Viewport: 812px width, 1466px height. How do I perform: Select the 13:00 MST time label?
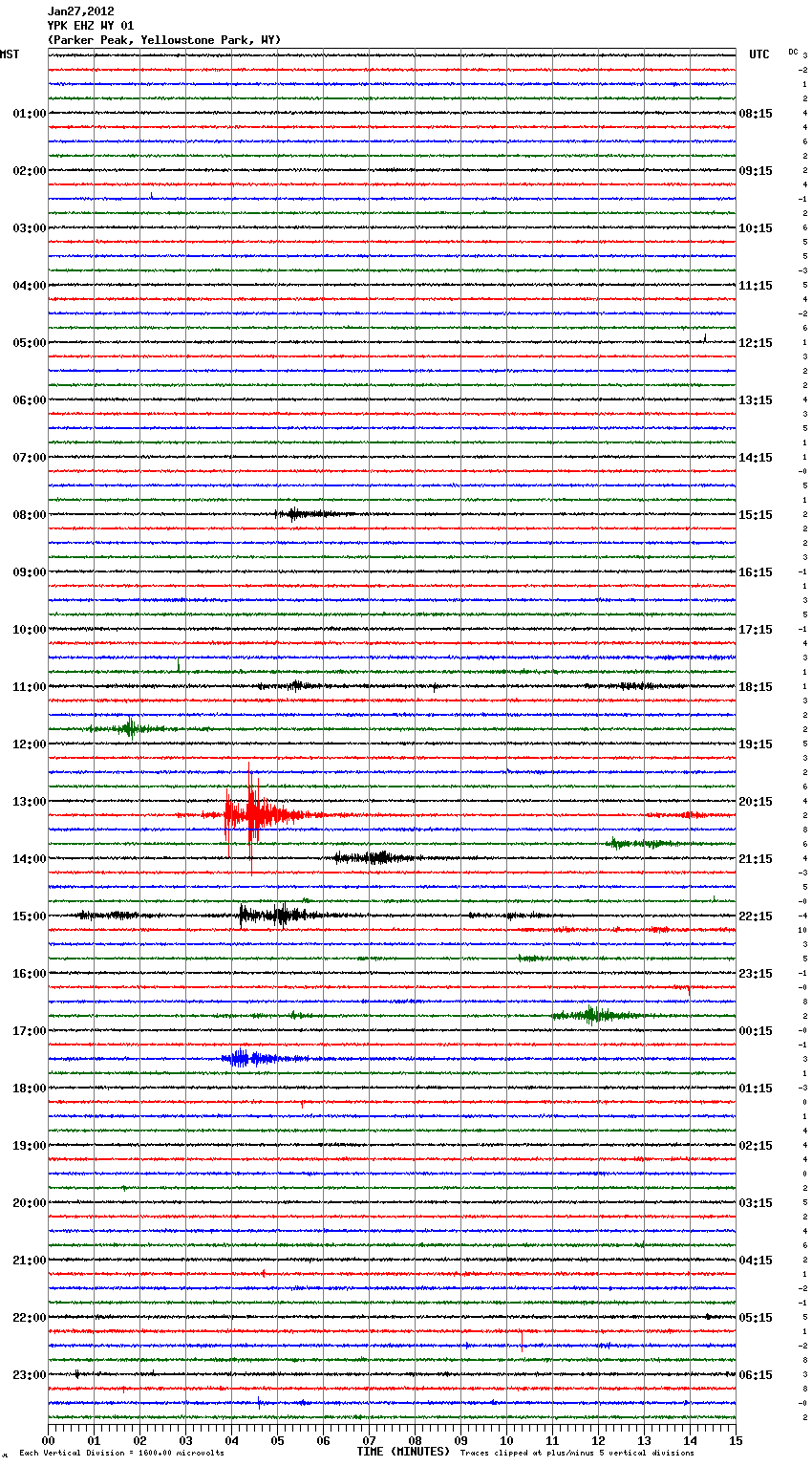click(29, 802)
